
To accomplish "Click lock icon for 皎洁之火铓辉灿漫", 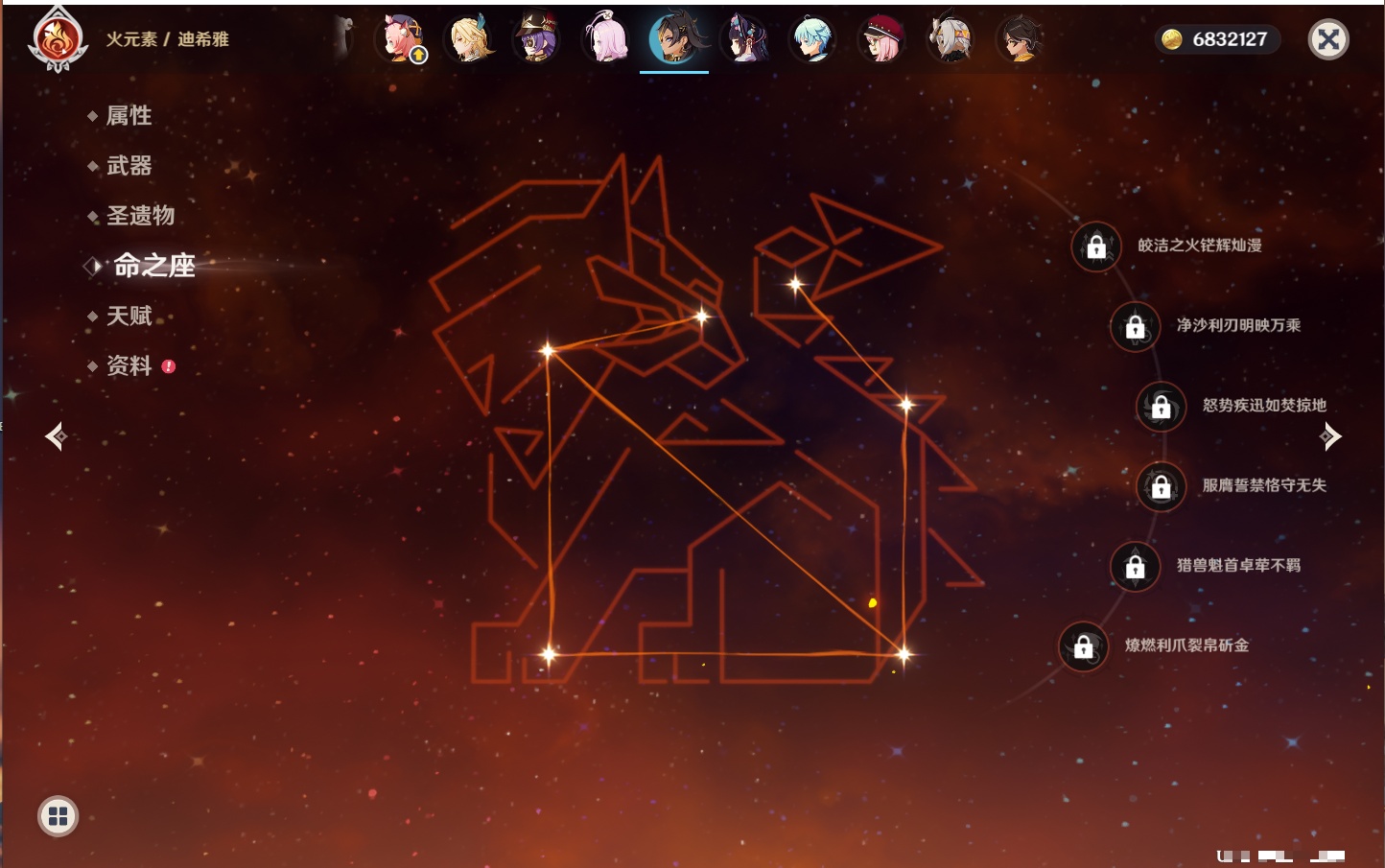I will [1096, 246].
